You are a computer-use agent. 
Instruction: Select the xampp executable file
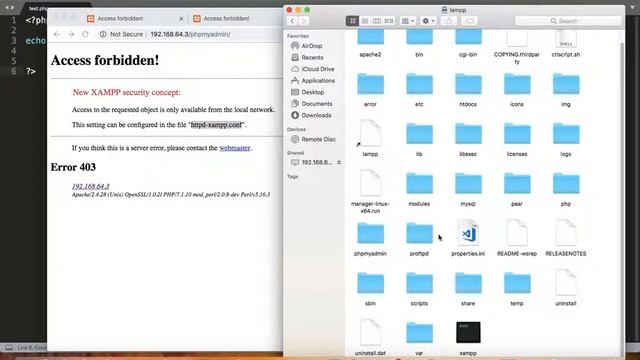click(x=468, y=333)
